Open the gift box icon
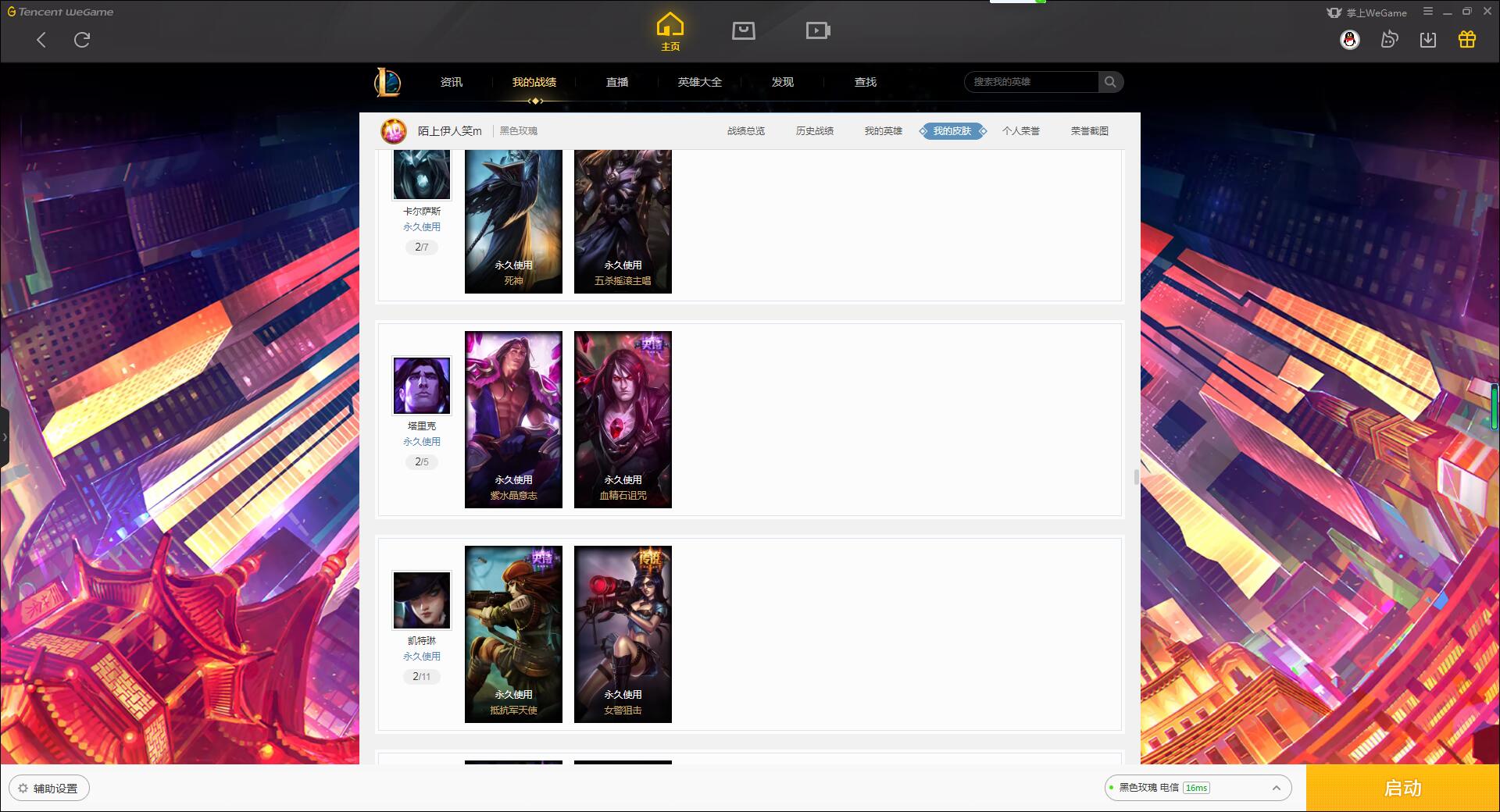The width and height of the screenshot is (1500, 812). pos(1467,40)
